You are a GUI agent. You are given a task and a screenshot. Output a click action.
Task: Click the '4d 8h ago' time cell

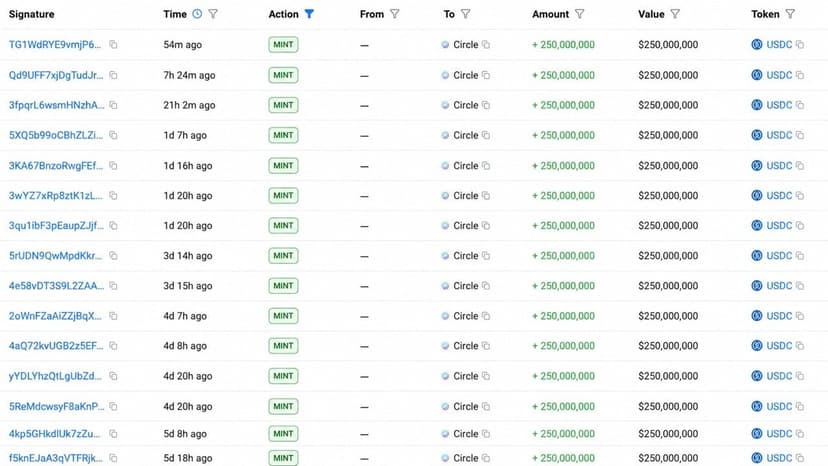tap(185, 346)
